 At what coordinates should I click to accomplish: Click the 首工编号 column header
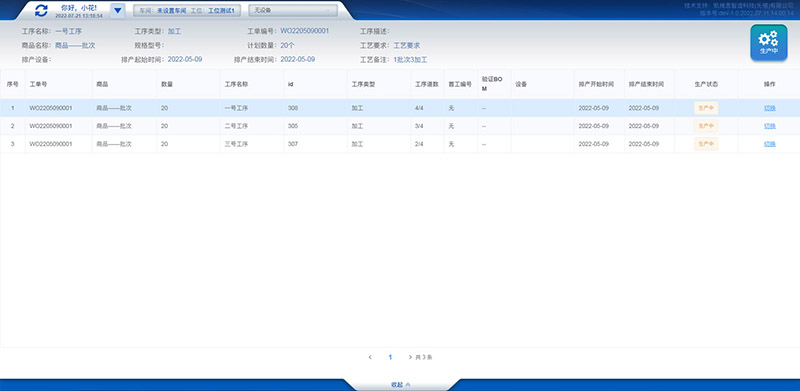460,84
